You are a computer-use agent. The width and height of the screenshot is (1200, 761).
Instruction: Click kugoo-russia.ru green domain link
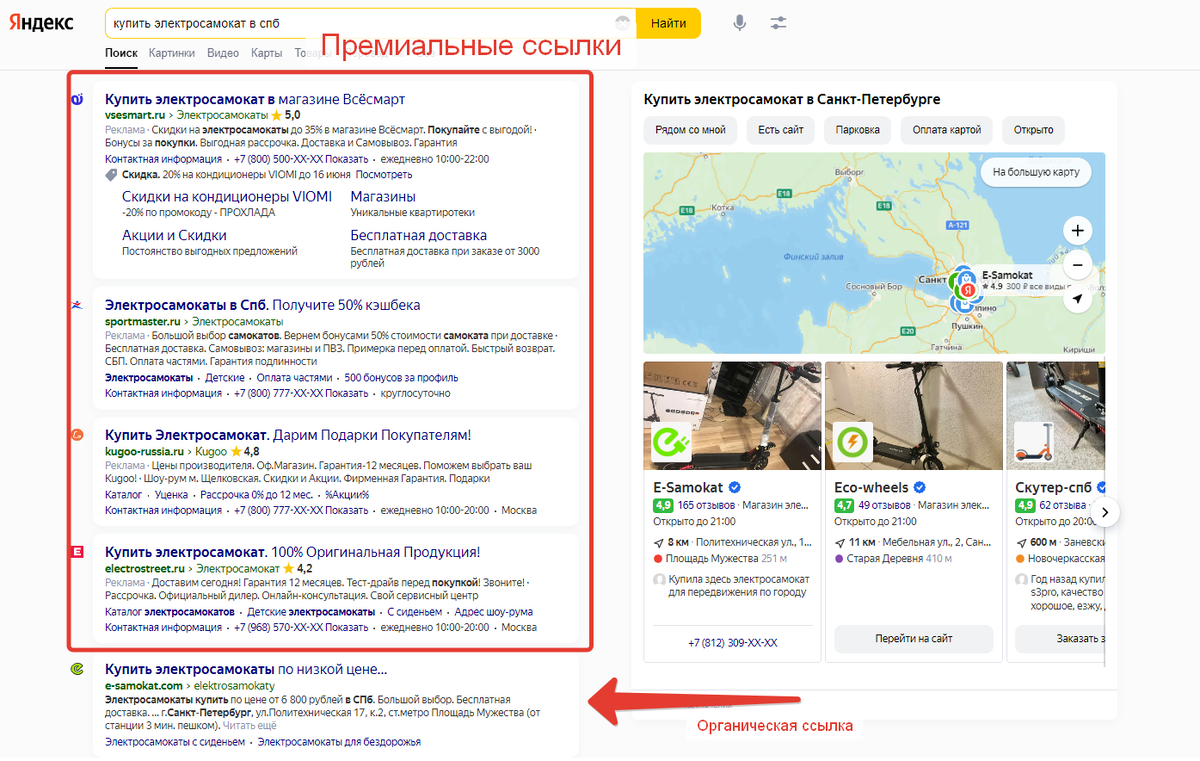coord(145,452)
